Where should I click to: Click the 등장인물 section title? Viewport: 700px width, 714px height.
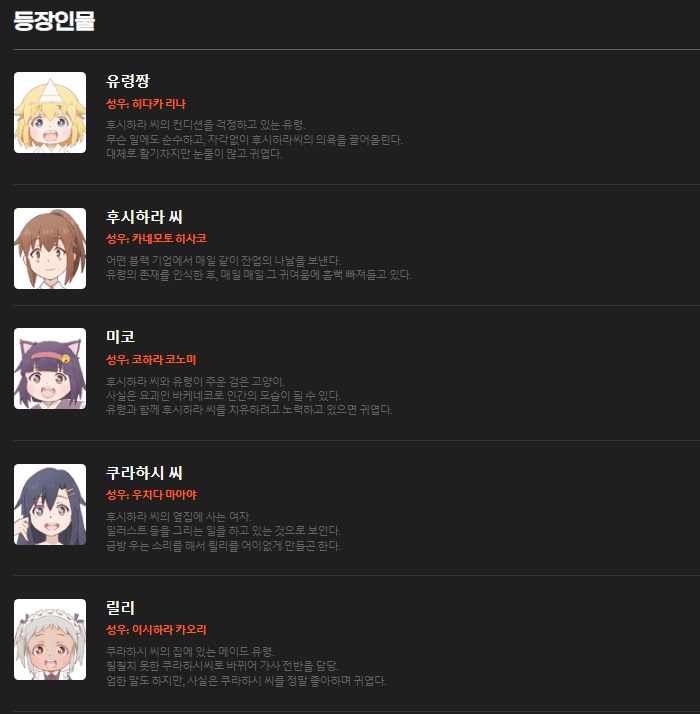tap(54, 21)
